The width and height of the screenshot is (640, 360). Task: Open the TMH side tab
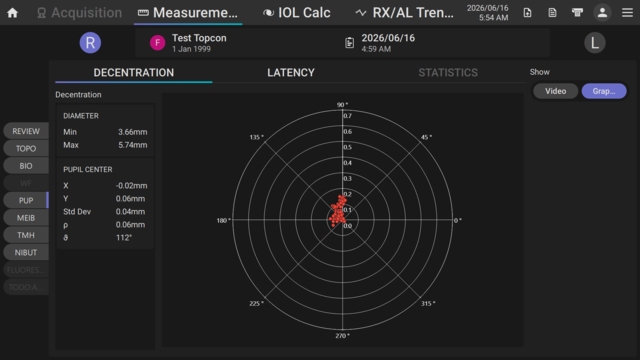(26, 235)
